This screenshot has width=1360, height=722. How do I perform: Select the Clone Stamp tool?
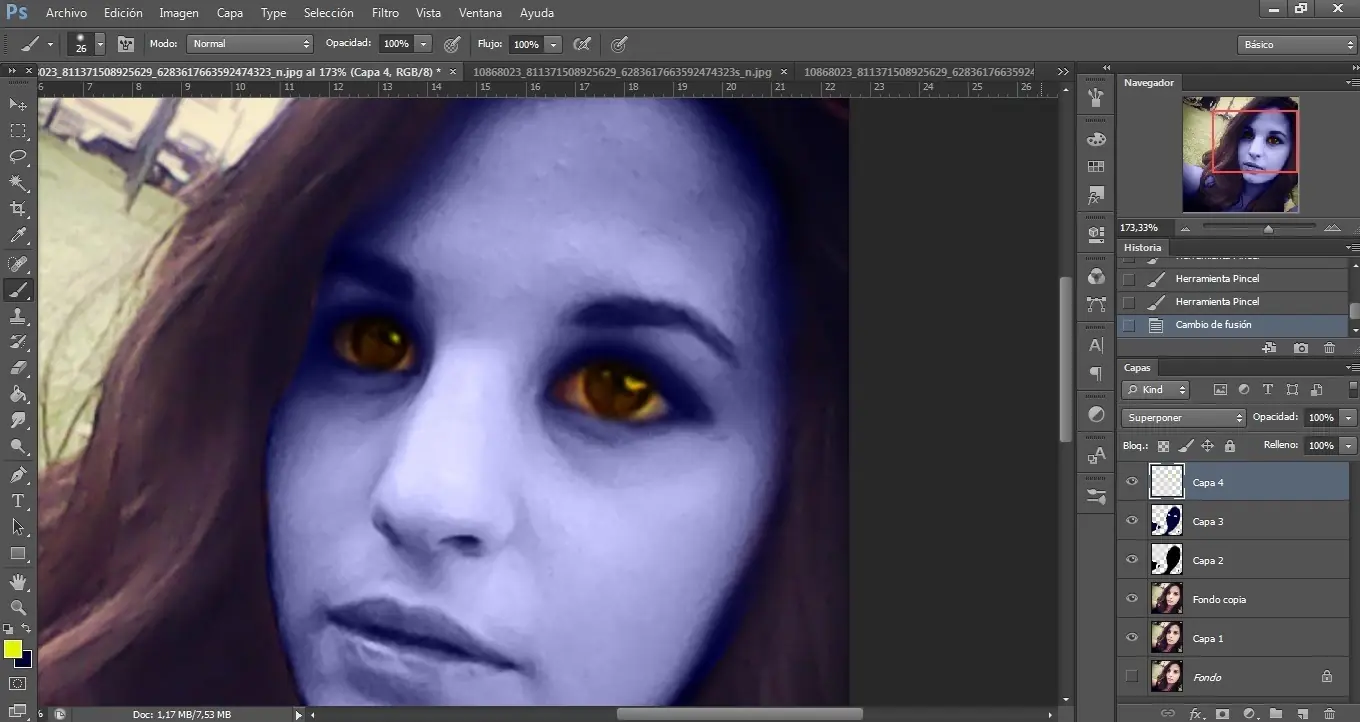click(x=18, y=316)
